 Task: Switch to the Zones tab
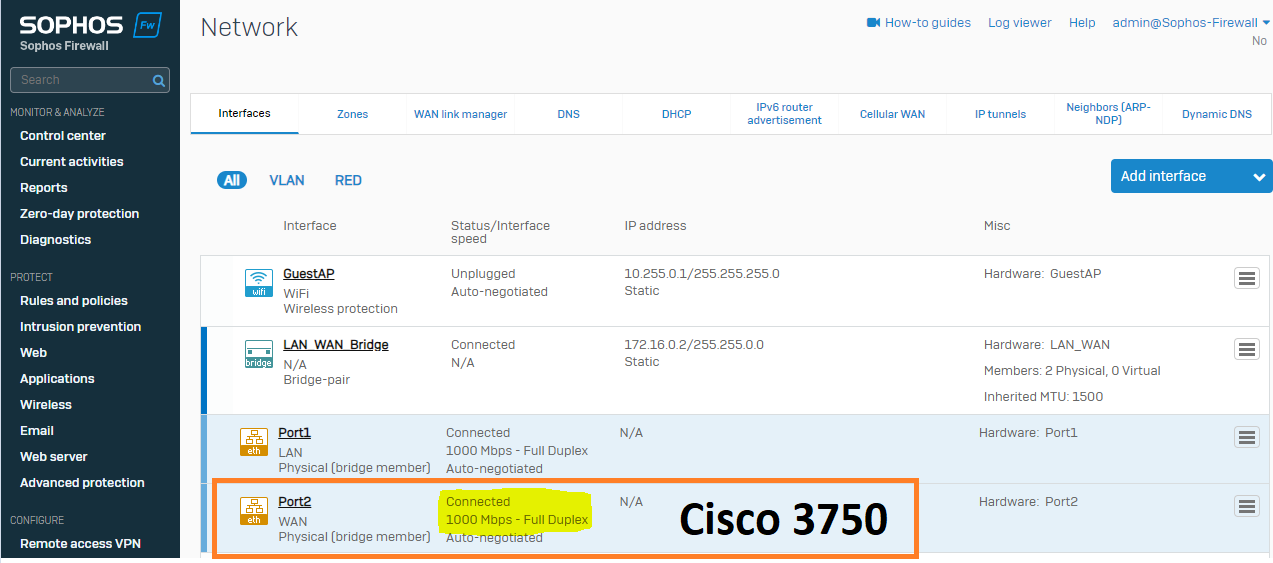[x=352, y=114]
